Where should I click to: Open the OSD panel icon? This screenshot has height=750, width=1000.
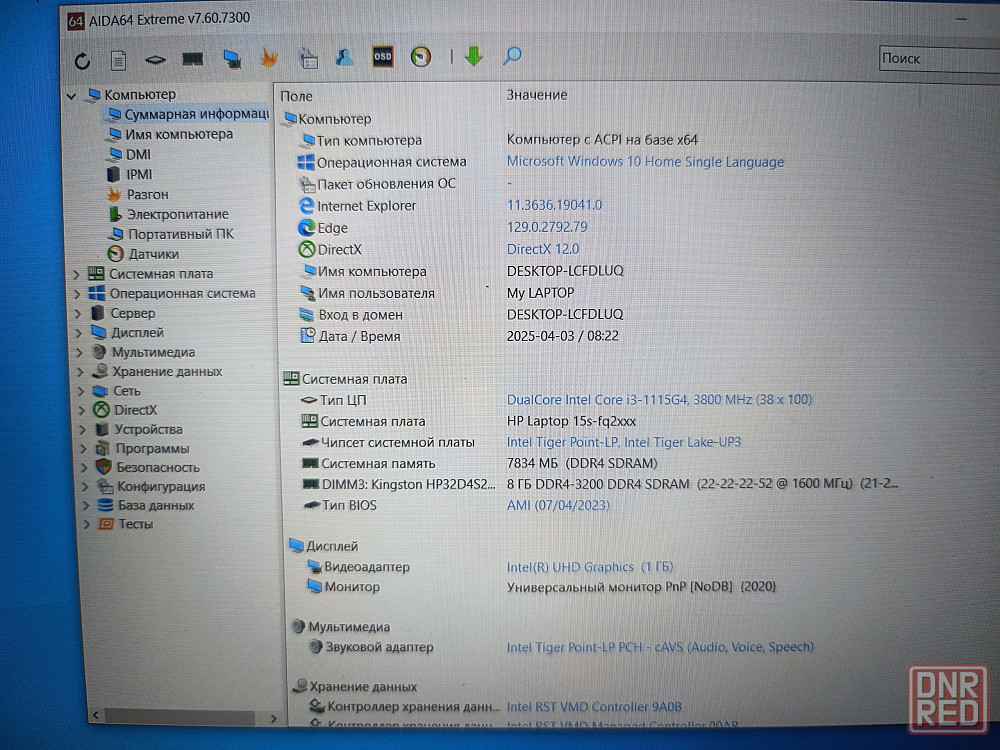pos(383,57)
